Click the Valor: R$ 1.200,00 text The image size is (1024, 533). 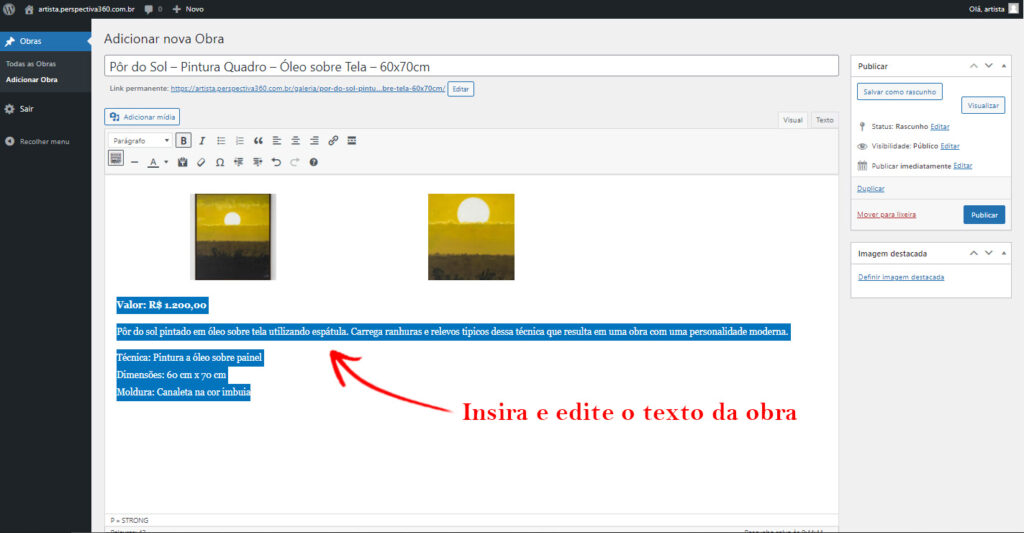(162, 305)
